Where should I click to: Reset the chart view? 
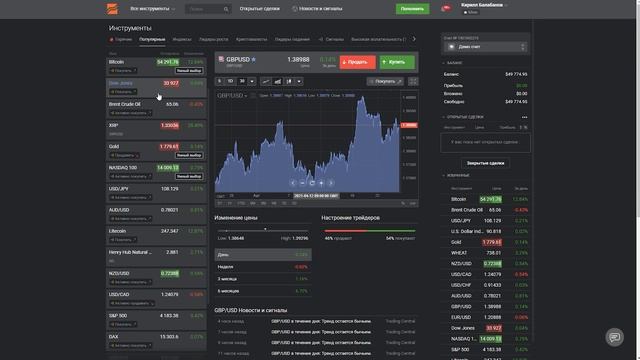(312, 183)
